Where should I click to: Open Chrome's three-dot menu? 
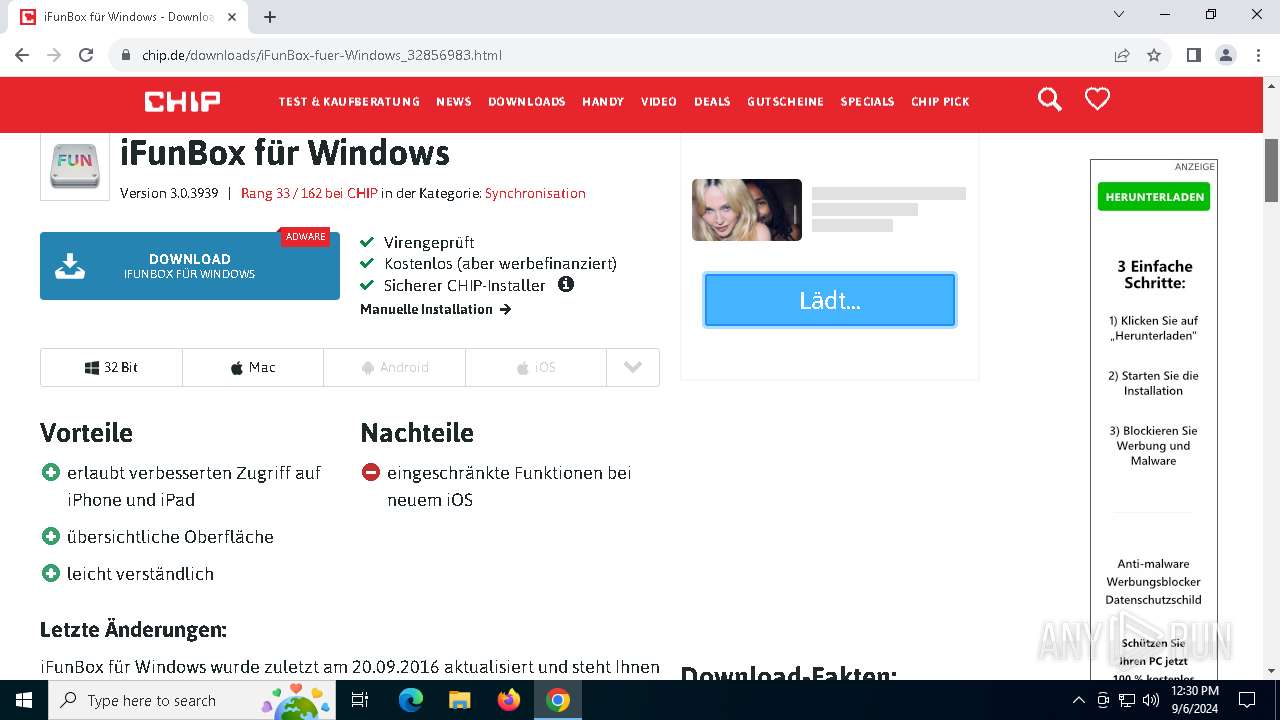pyautogui.click(x=1257, y=55)
